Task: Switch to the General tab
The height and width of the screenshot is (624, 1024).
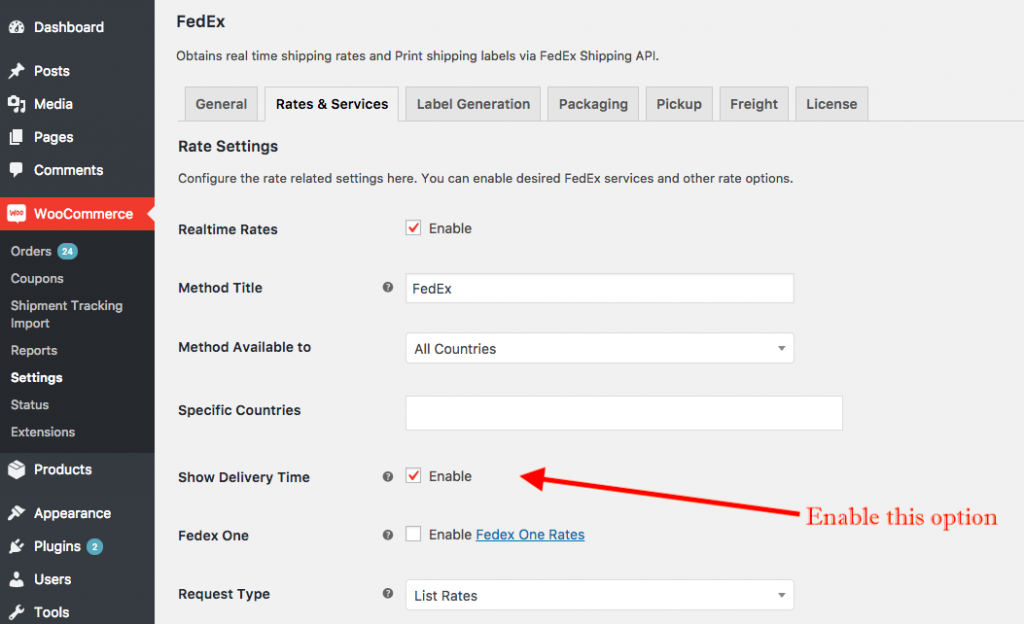Action: pos(221,104)
